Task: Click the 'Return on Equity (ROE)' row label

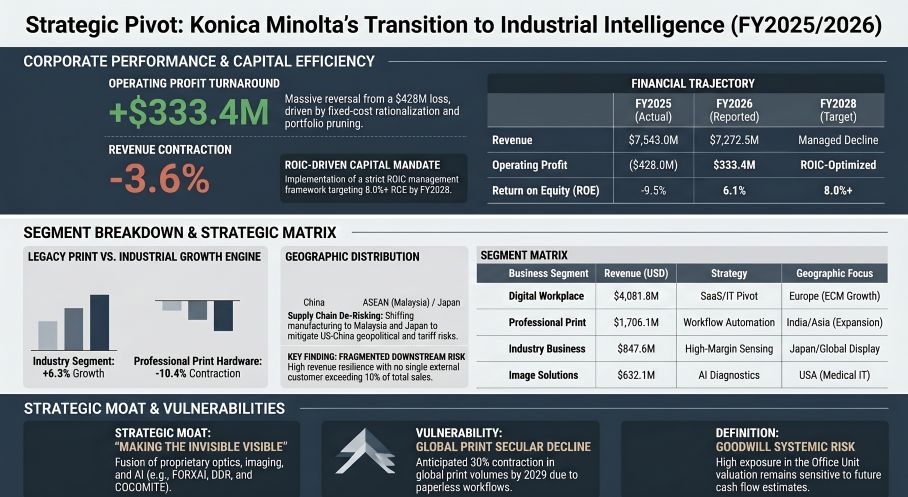Action: tap(545, 191)
